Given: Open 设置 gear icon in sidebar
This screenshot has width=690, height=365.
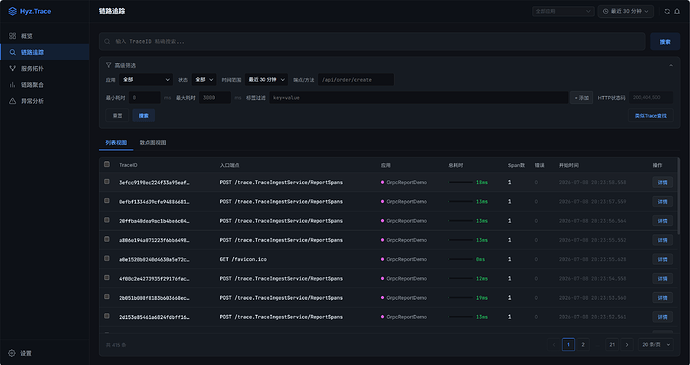Looking at the screenshot, I should 12,353.
